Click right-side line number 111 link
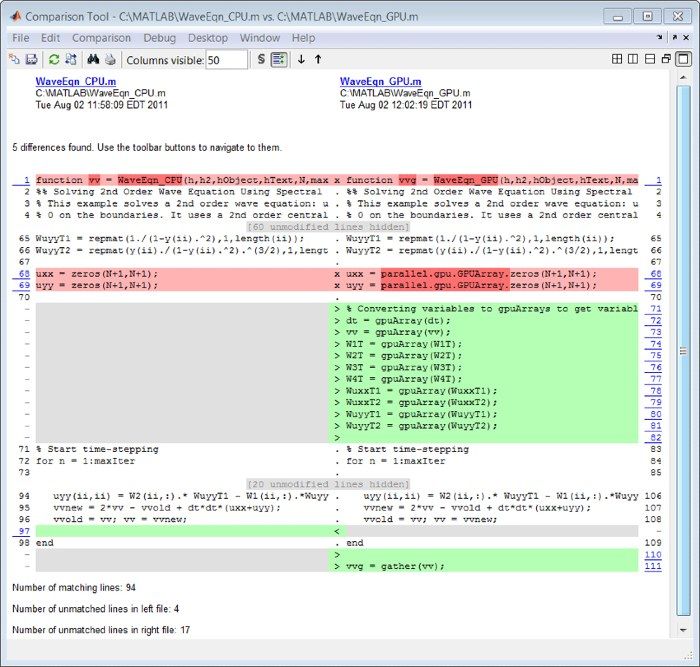This screenshot has width=700, height=667. (x=653, y=567)
